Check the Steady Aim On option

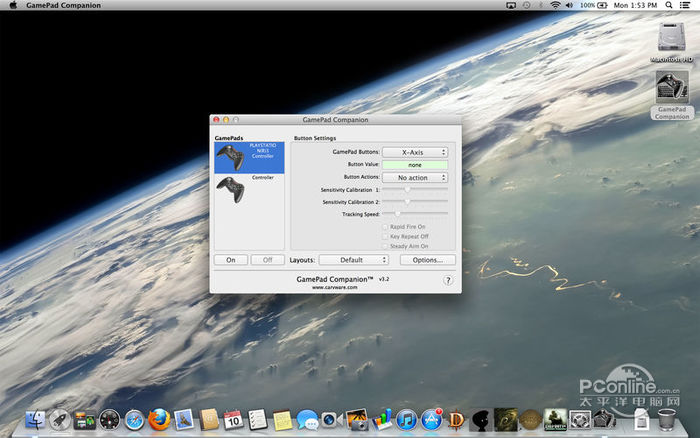(385, 246)
